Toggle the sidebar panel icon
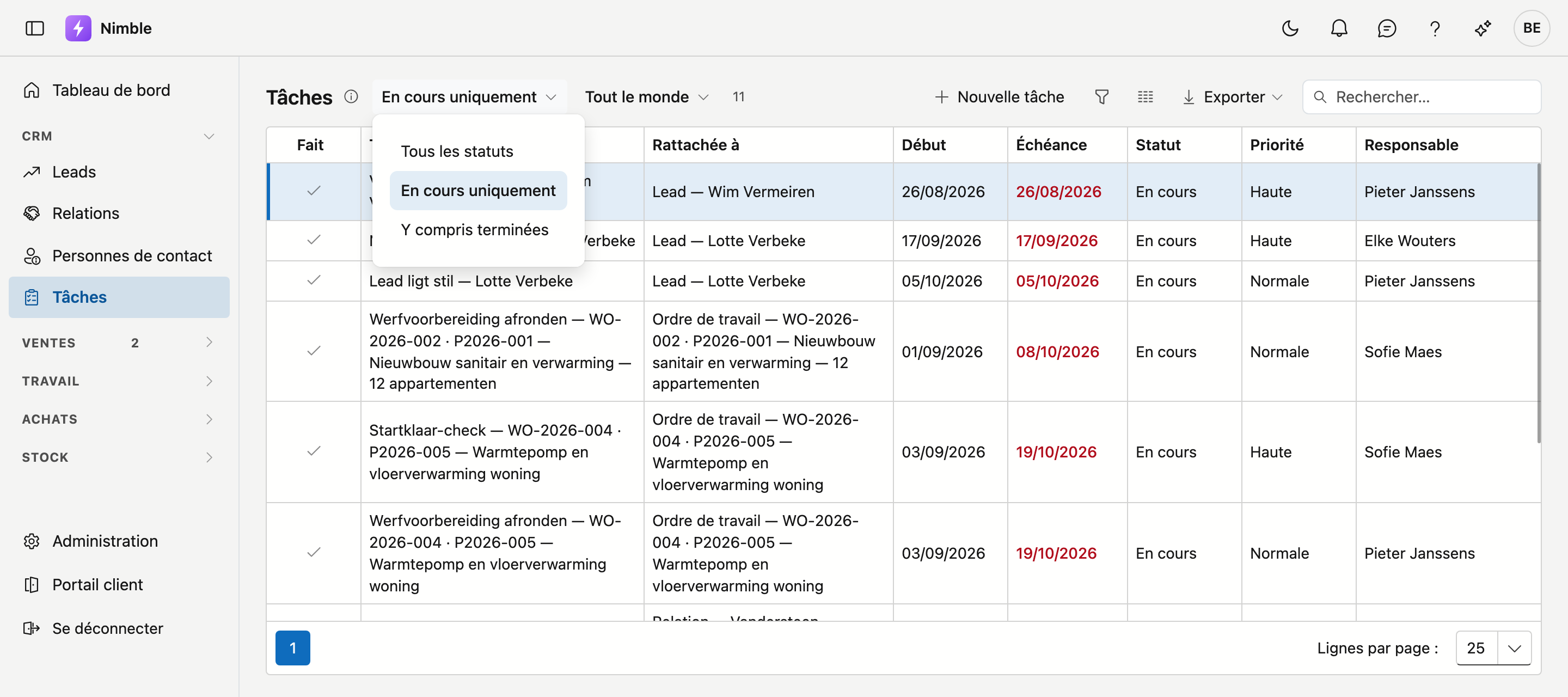Screen dimensions: 1568x697 pyautogui.click(x=35, y=28)
